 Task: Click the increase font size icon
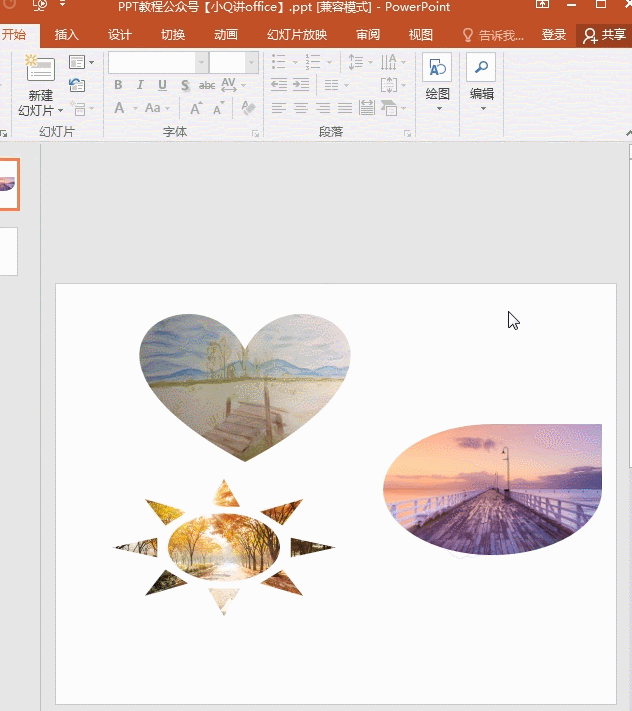tap(196, 108)
